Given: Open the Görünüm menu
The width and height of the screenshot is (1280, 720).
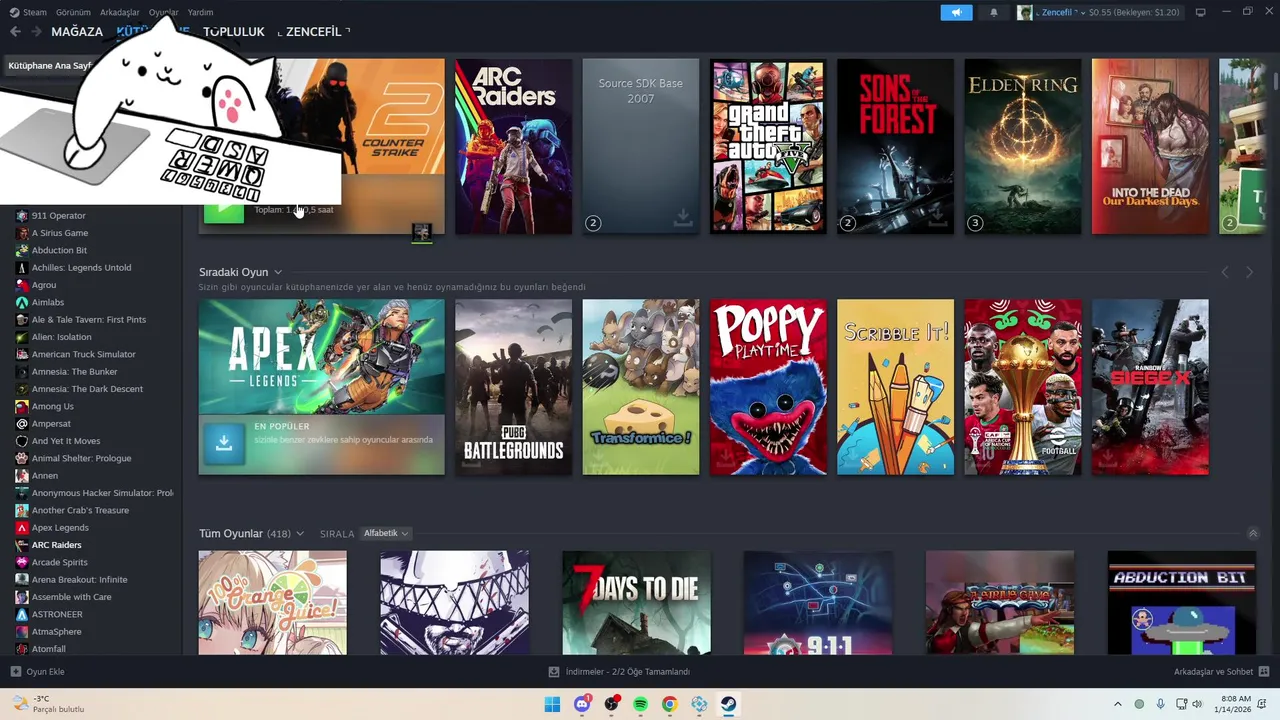Looking at the screenshot, I should [73, 13].
